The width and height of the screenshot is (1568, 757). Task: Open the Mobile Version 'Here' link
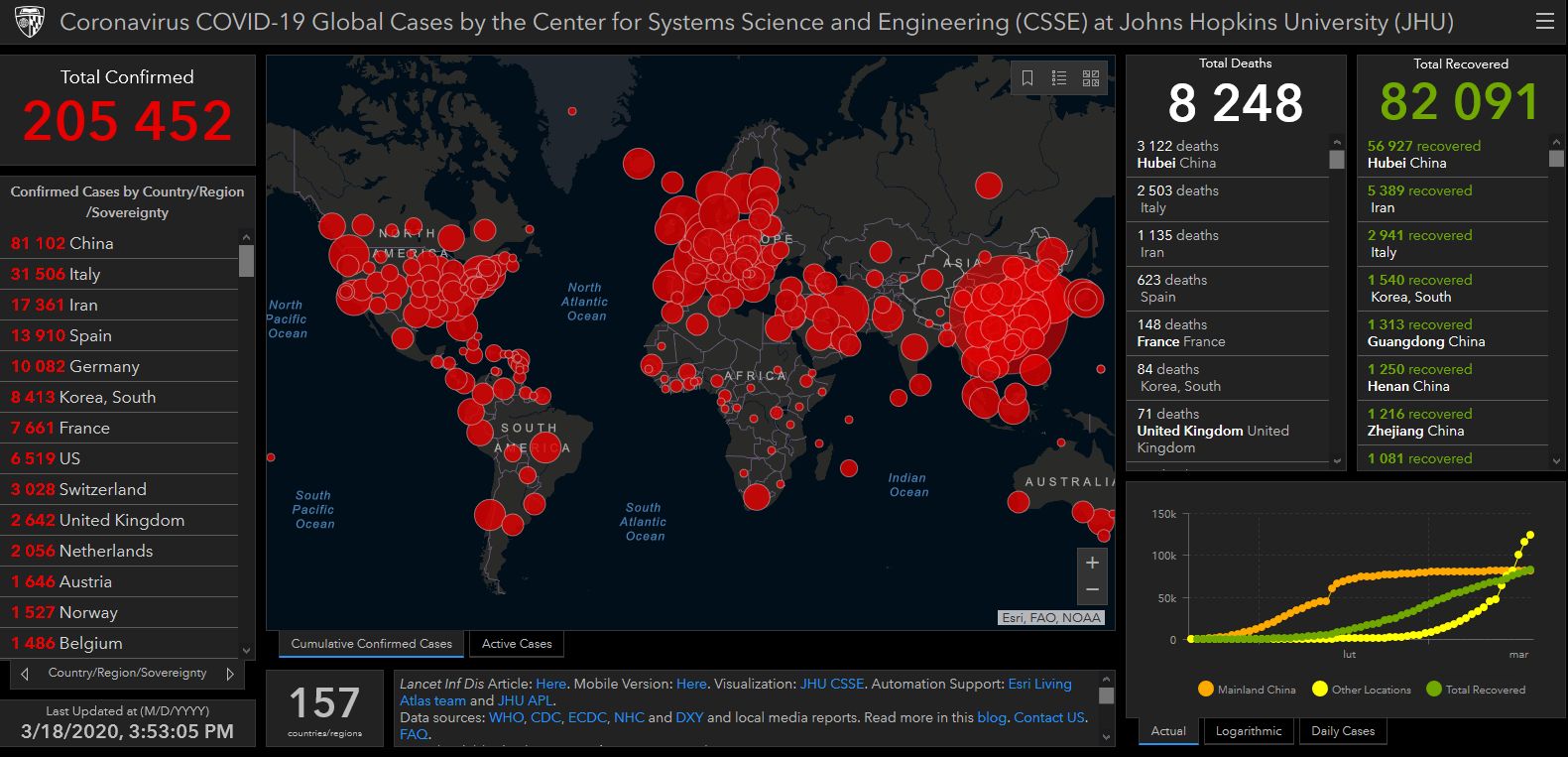pyautogui.click(x=691, y=684)
